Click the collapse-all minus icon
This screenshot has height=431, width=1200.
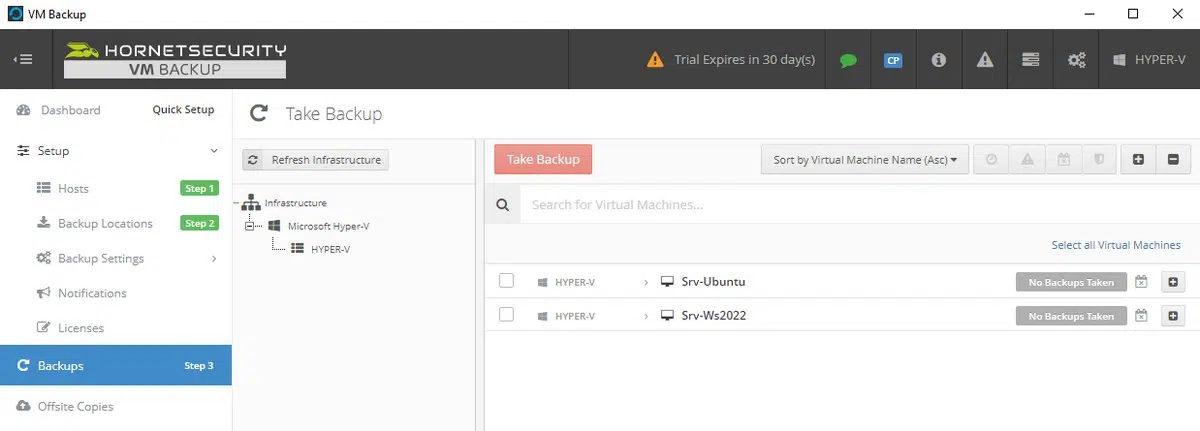click(x=1173, y=159)
